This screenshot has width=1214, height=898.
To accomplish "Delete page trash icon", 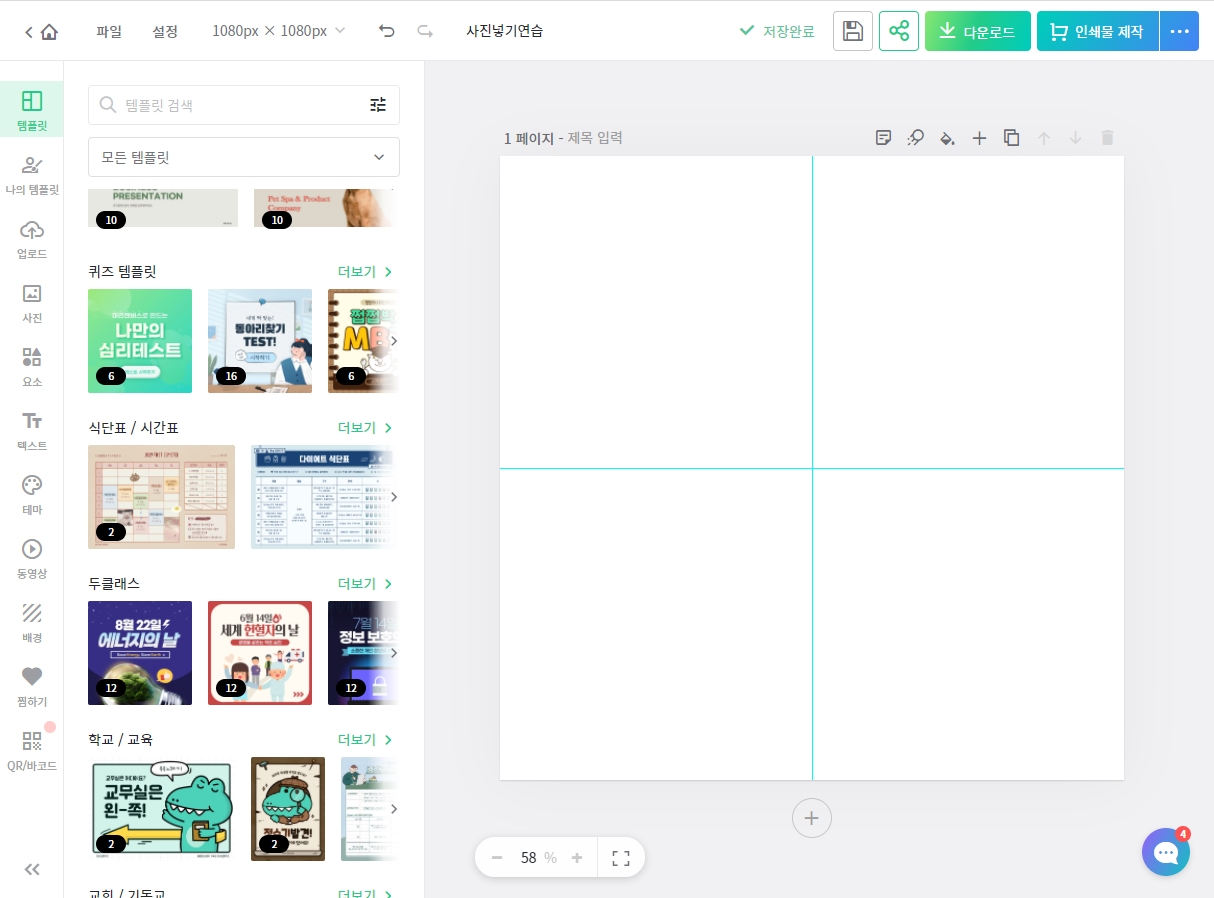I will (1108, 138).
